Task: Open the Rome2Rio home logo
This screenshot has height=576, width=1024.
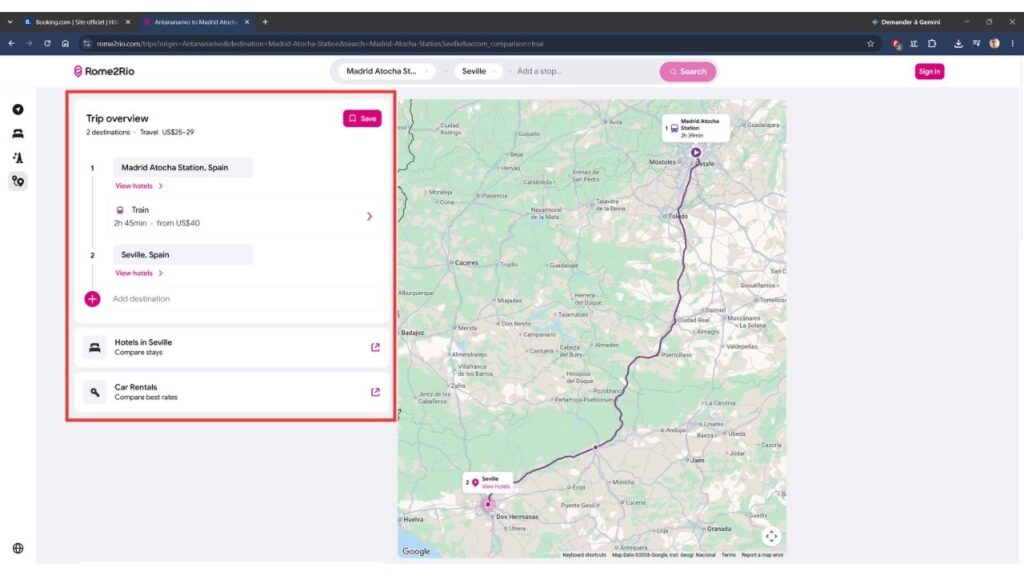Action: click(104, 71)
